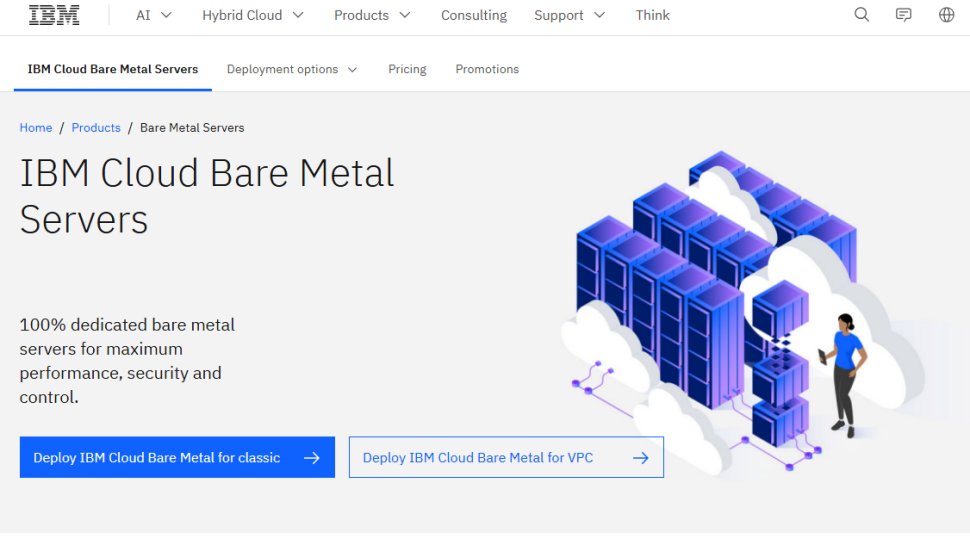Expand Deployment options dropdown
970x545 pixels.
point(292,69)
